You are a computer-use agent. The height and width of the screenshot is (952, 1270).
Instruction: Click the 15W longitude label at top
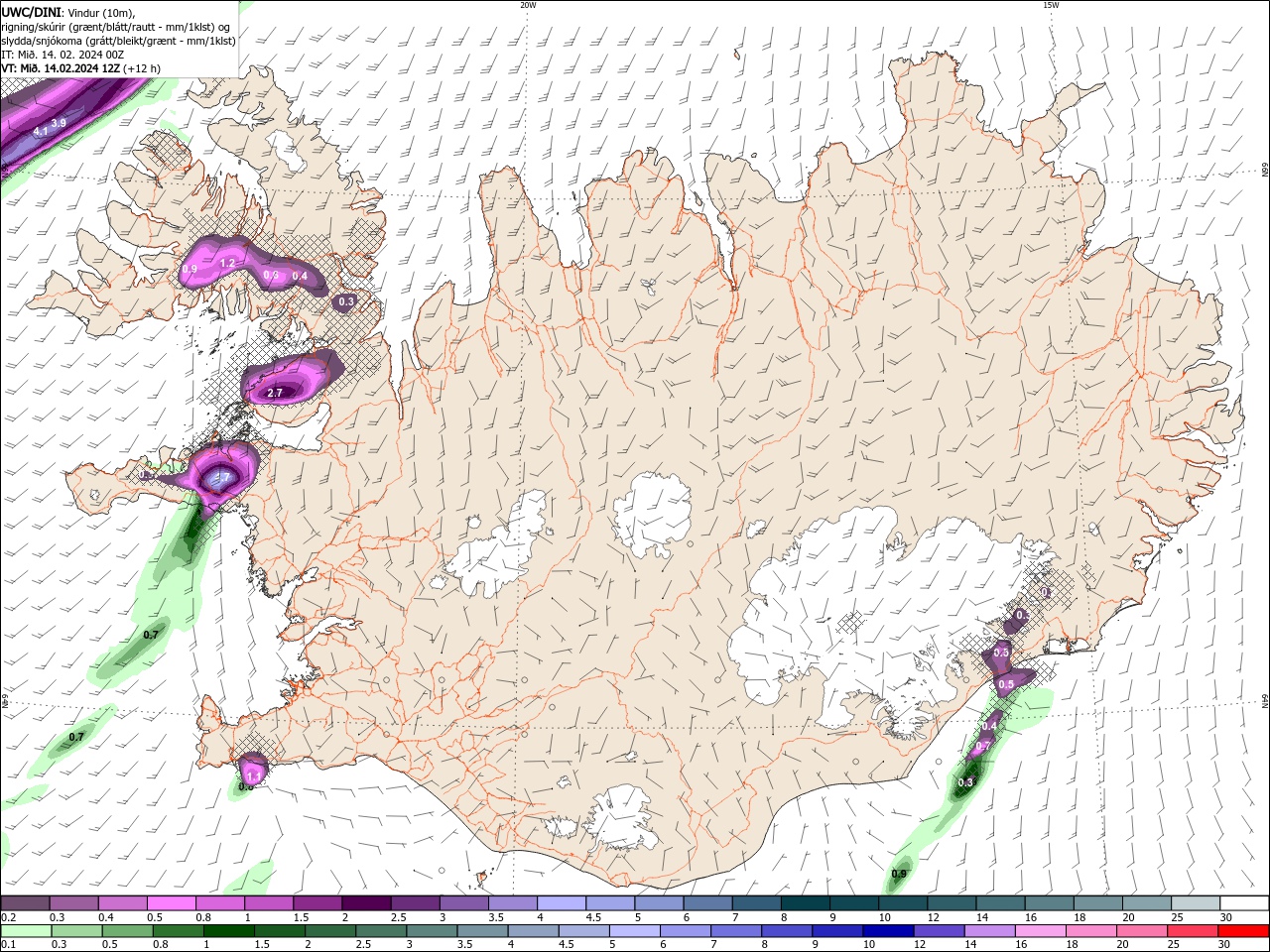click(1051, 5)
